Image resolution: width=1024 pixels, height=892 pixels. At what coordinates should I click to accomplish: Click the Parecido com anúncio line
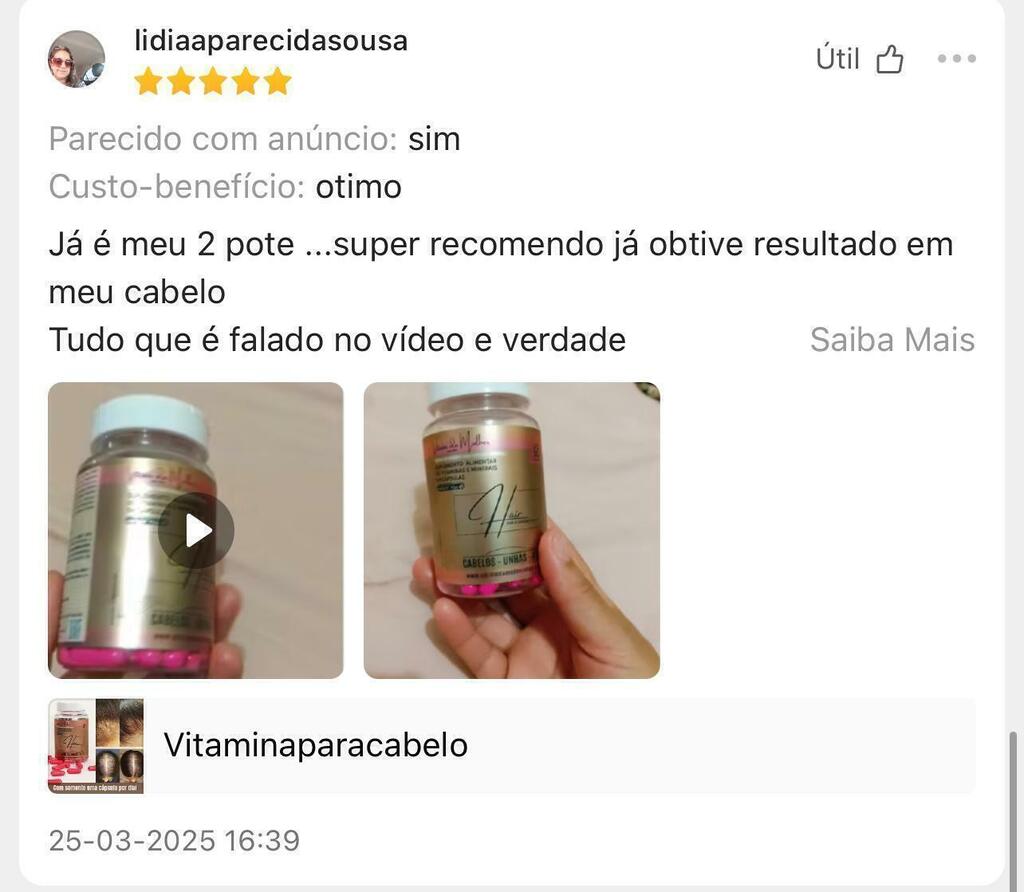[x=255, y=139]
